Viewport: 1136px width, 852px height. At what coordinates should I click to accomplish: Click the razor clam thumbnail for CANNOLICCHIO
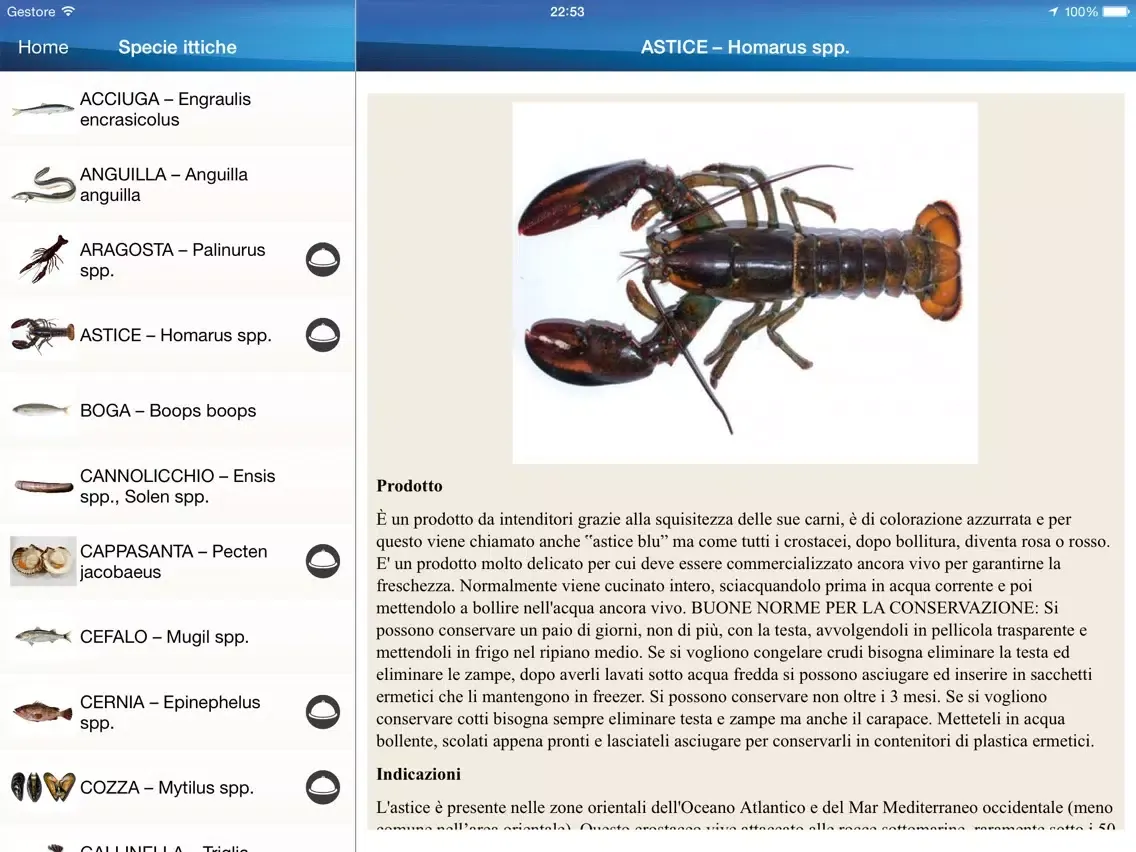point(43,486)
